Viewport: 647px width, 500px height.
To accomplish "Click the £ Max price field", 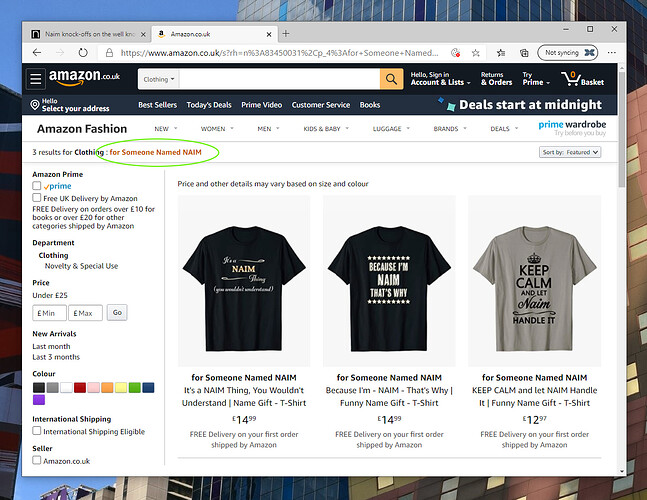I will (85, 313).
